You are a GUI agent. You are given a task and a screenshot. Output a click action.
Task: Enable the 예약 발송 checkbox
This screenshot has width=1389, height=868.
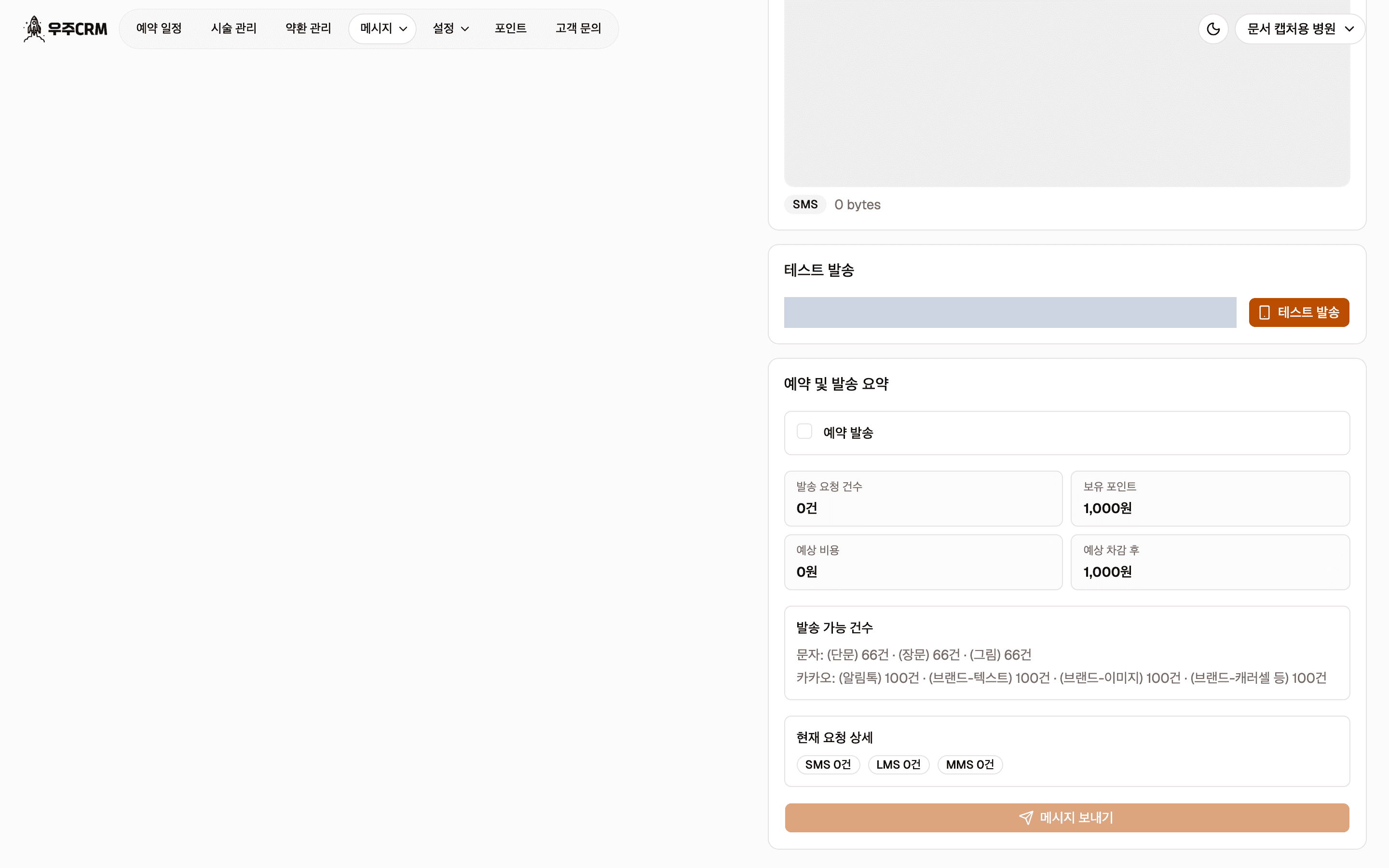pyautogui.click(x=804, y=432)
